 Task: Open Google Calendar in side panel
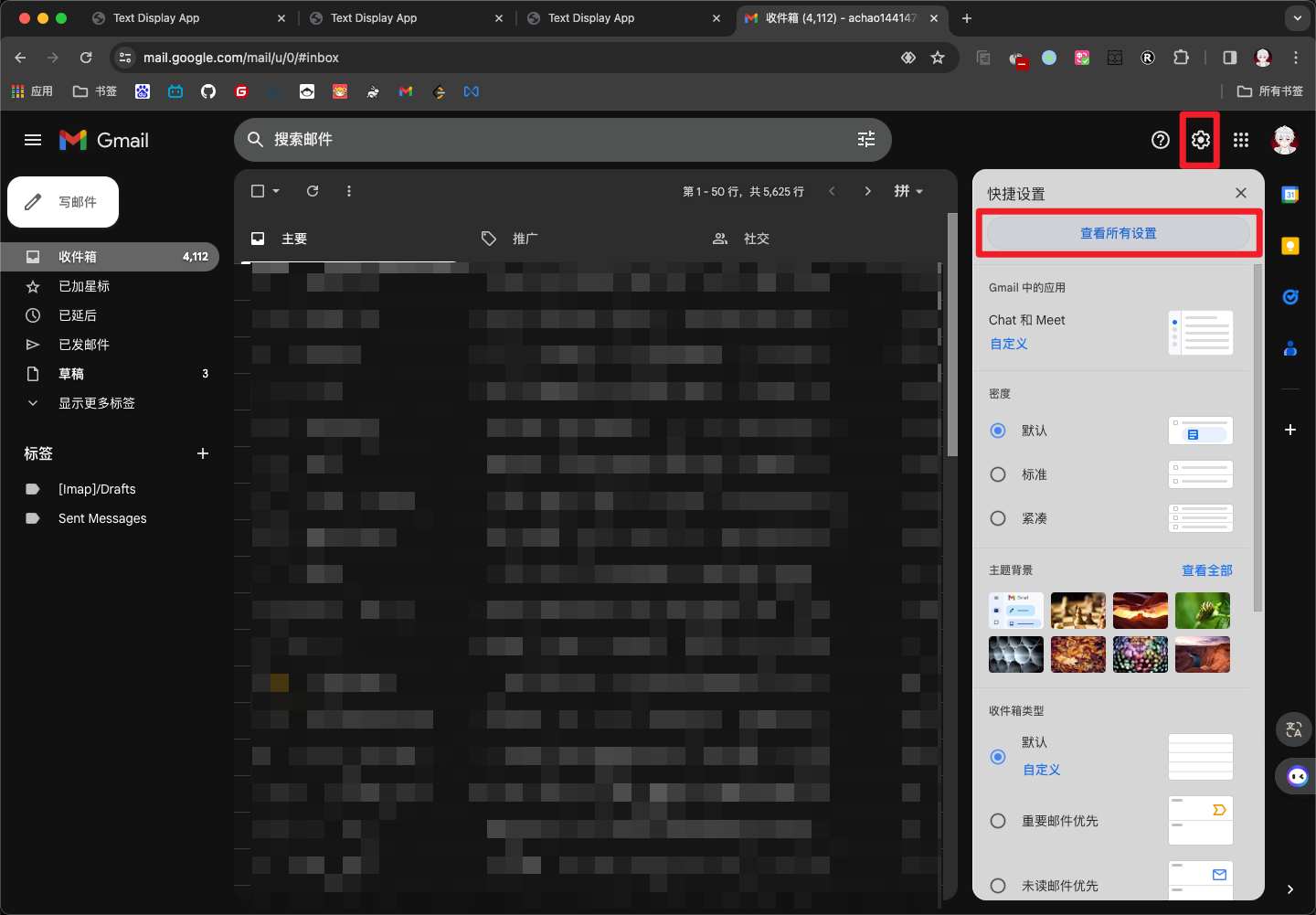coord(1289,195)
